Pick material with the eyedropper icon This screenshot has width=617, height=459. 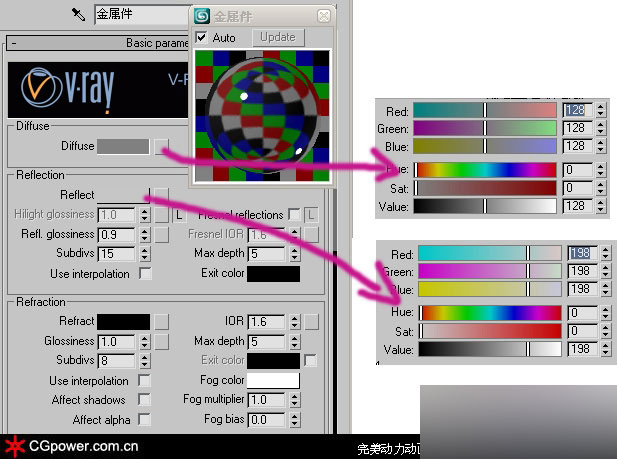click(78, 15)
